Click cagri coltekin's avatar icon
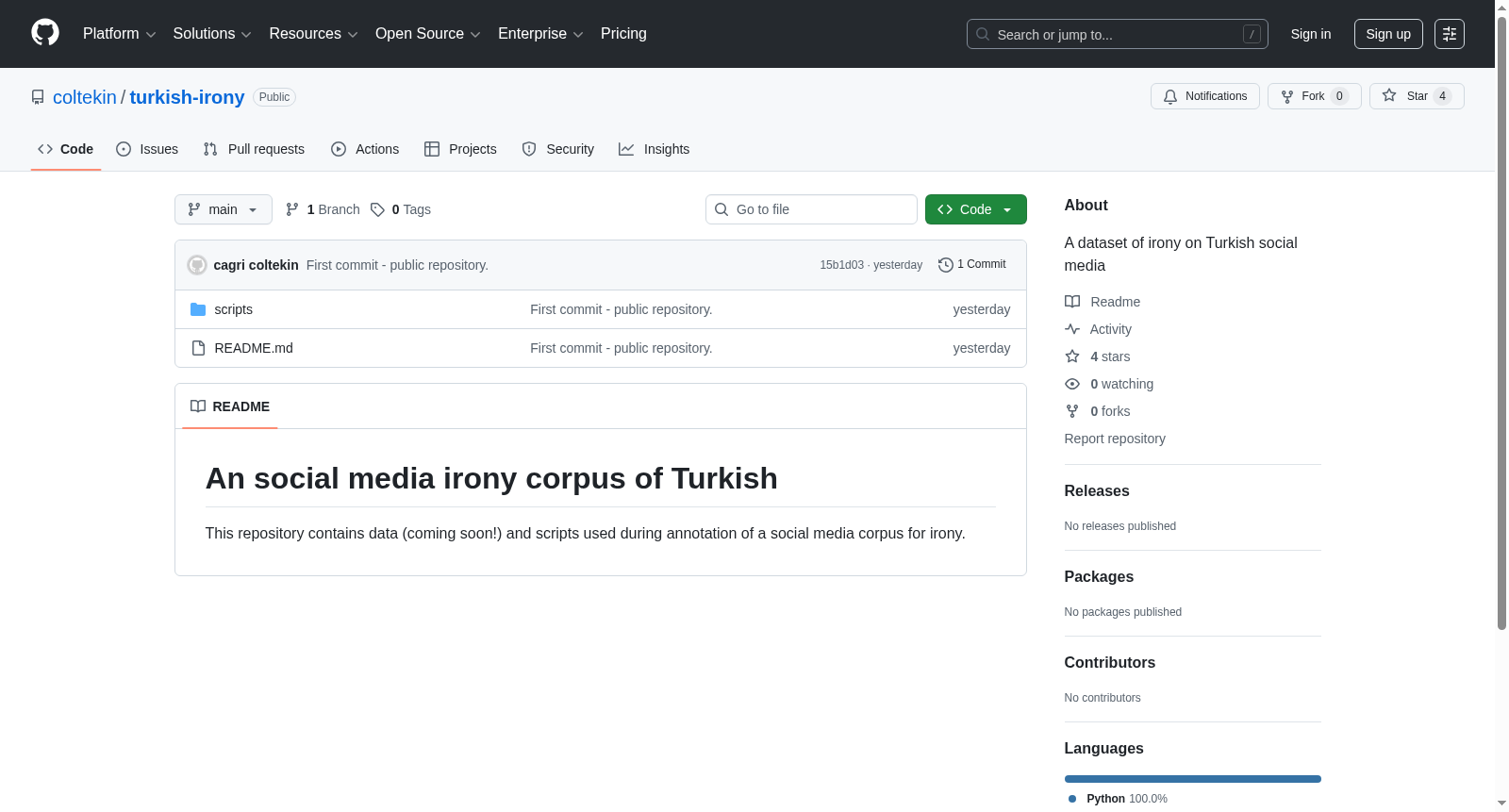Image resolution: width=1509 pixels, height=812 pixels. click(x=197, y=265)
